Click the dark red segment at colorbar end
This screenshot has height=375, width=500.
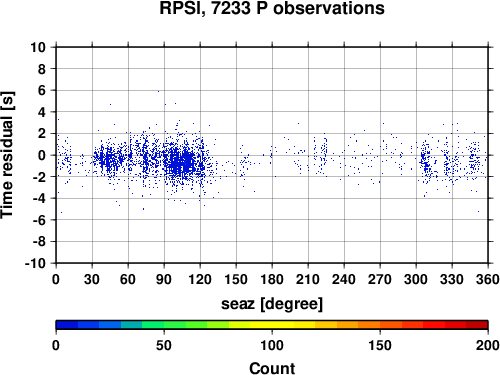point(477,324)
